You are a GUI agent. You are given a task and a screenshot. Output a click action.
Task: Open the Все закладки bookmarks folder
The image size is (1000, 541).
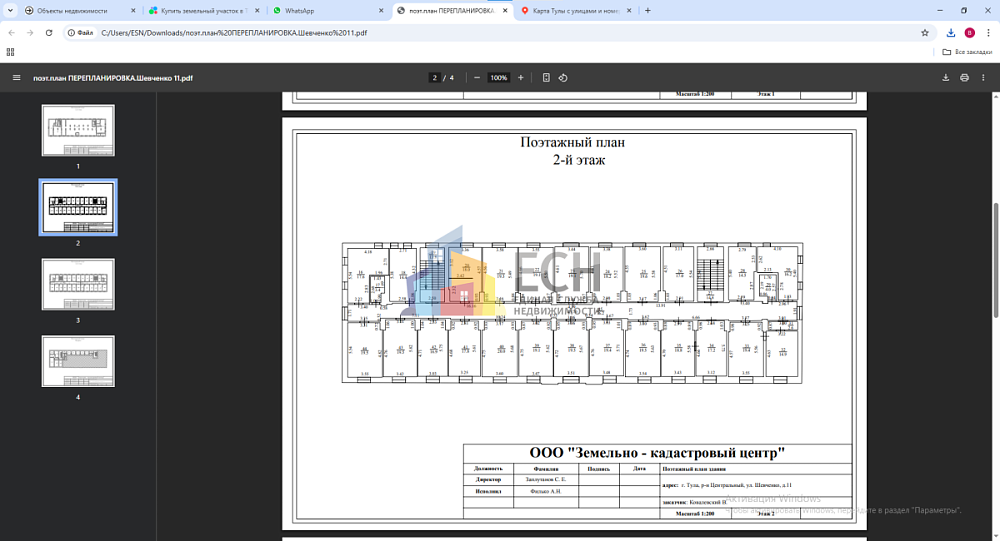[967, 52]
